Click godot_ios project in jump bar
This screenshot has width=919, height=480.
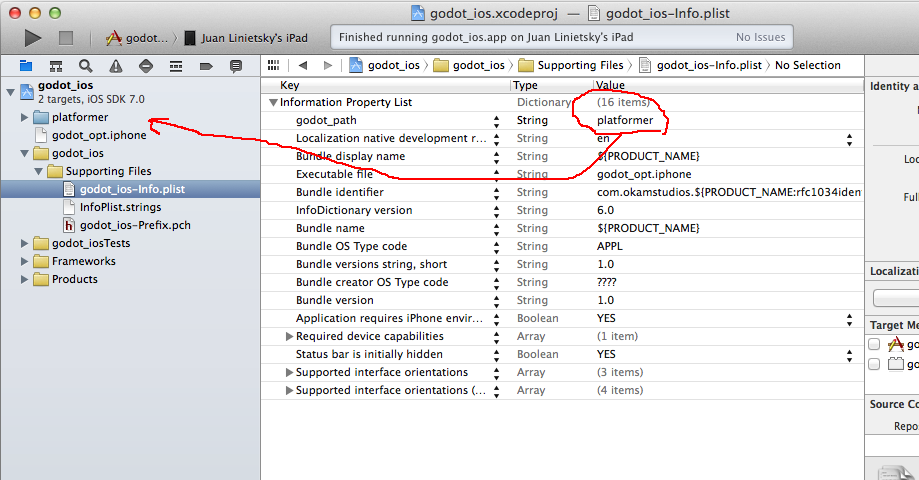(384, 65)
